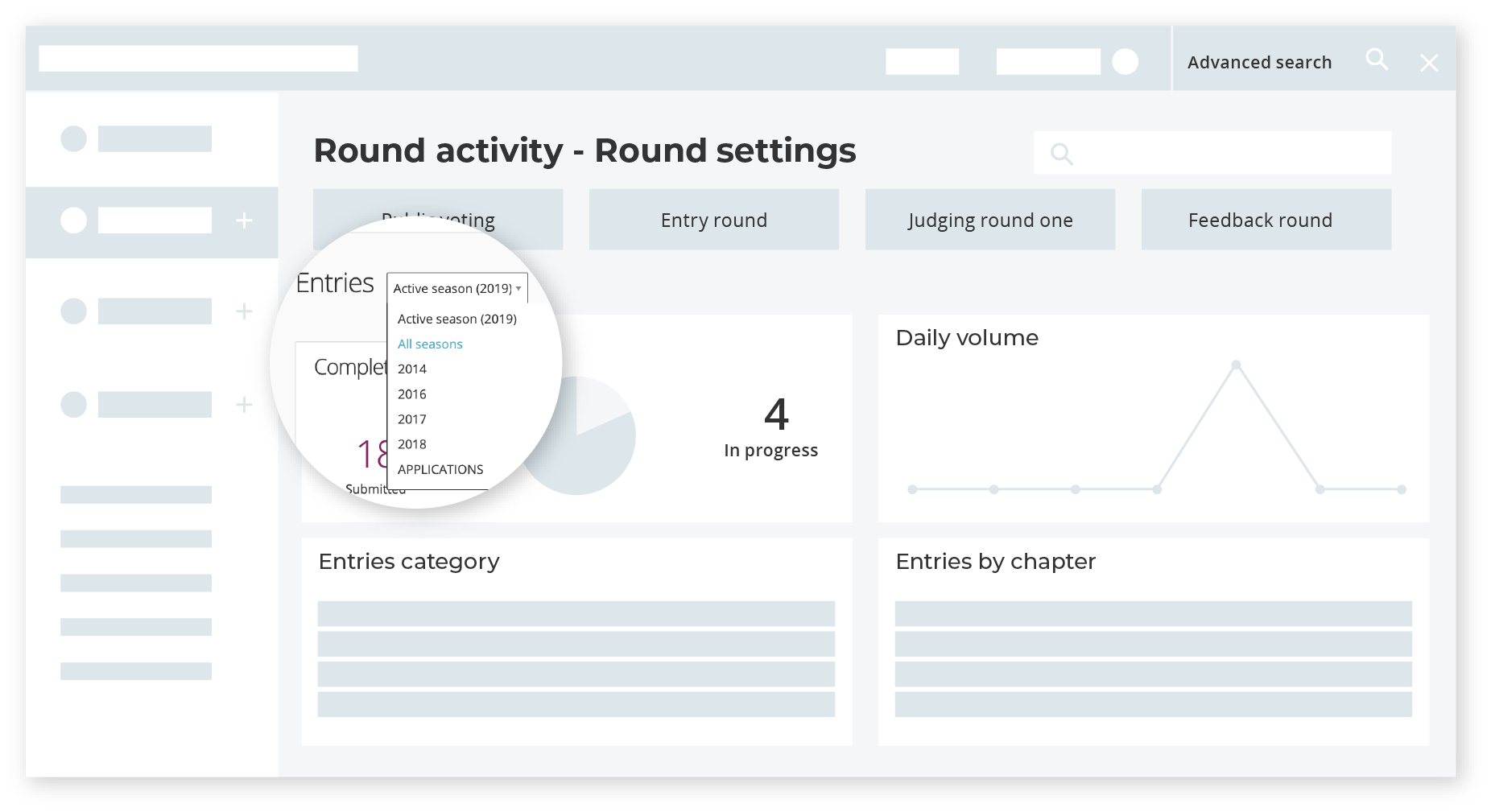Open the Active season (2019) dropdown
1491x812 pixels.
point(456,288)
